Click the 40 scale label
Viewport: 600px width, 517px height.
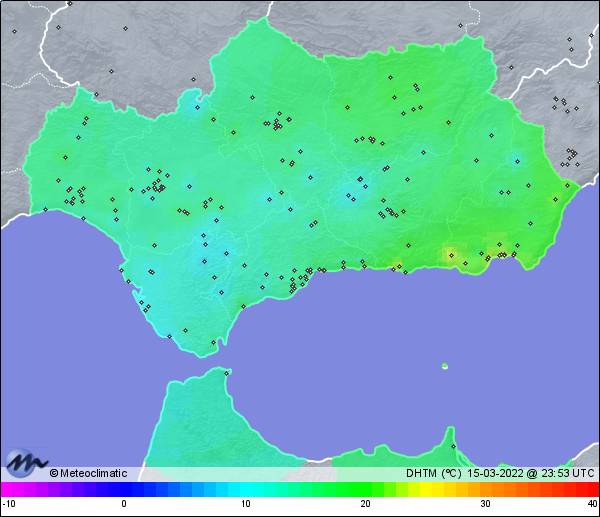pyautogui.click(x=593, y=504)
